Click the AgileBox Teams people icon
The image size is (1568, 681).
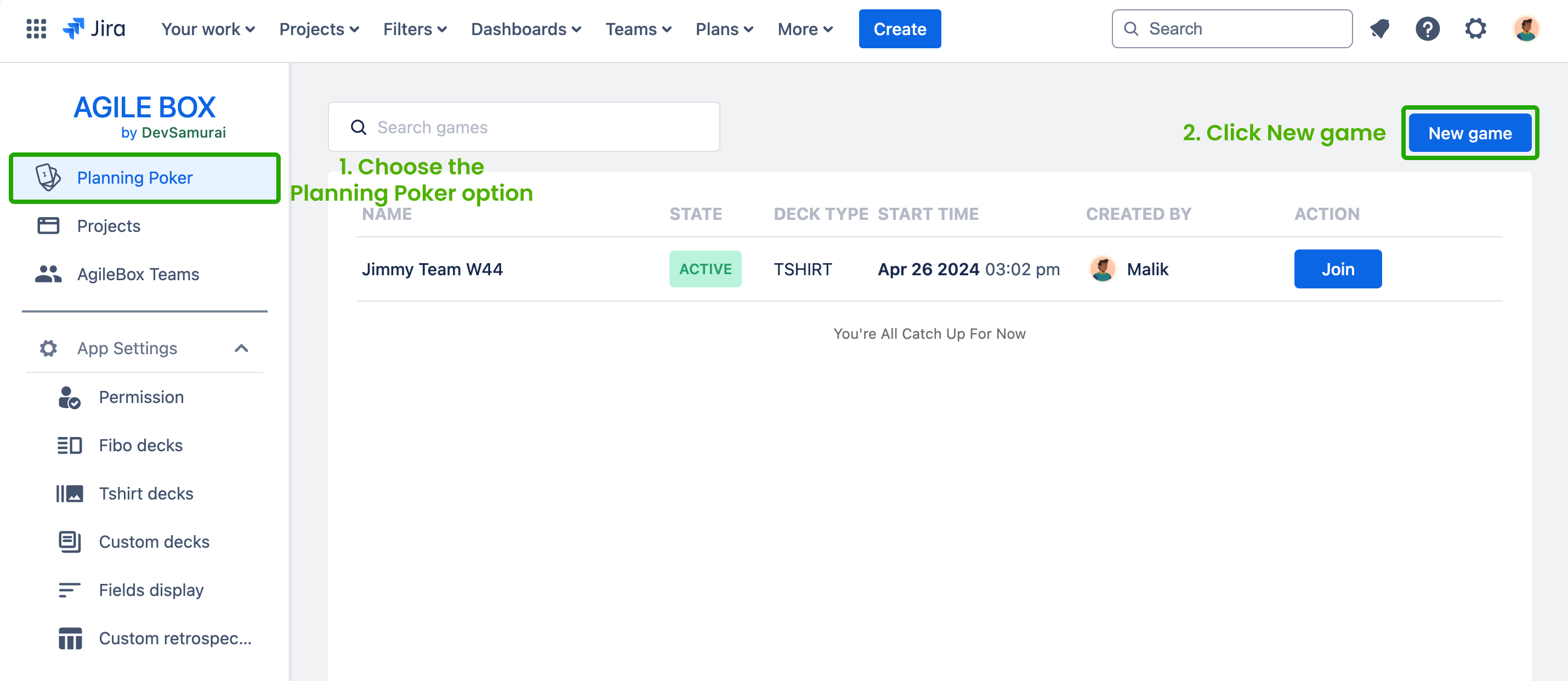[x=48, y=274]
